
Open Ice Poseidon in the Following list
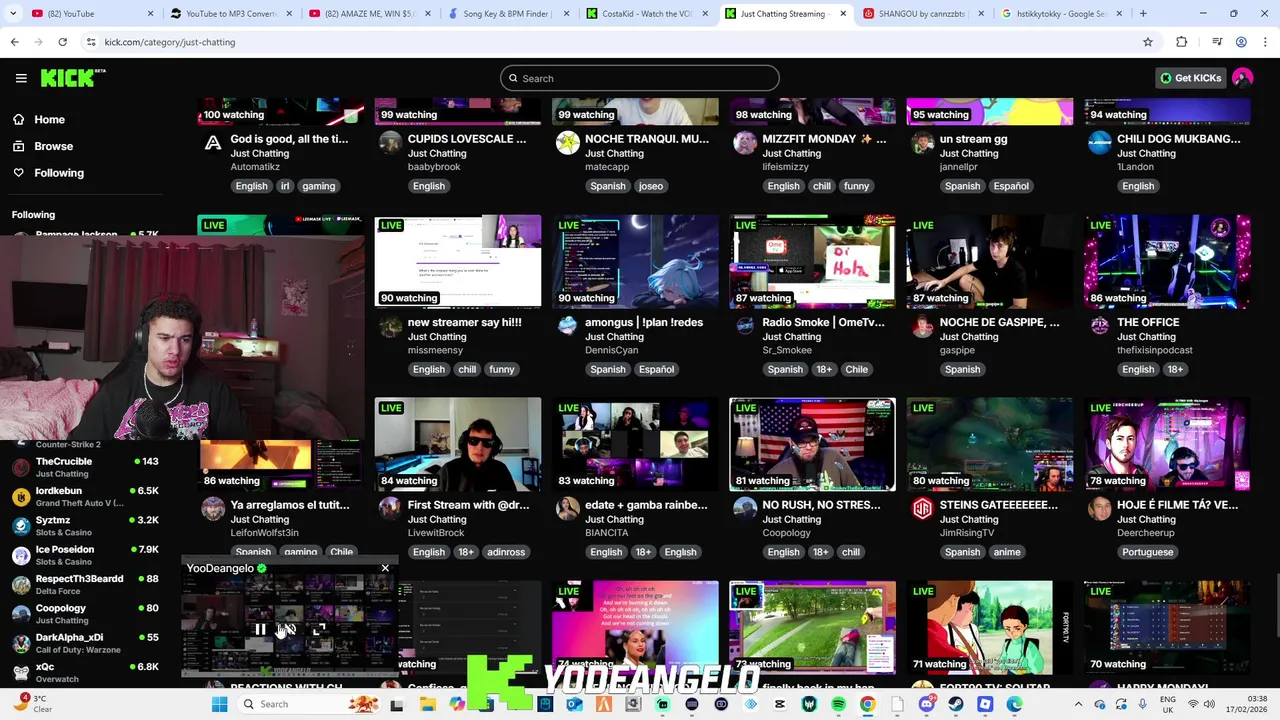click(85, 554)
